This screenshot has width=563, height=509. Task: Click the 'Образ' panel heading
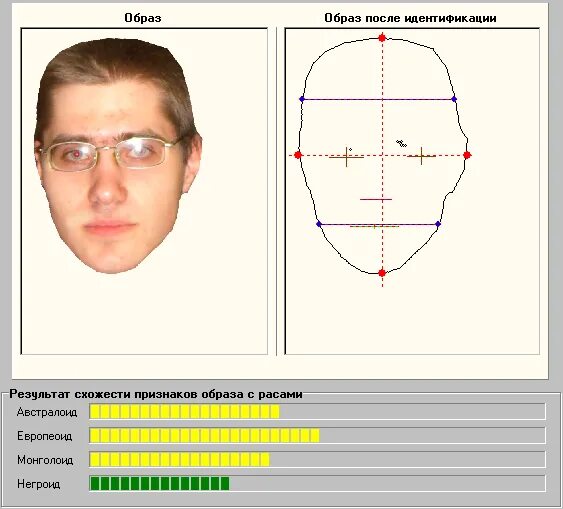point(143,18)
